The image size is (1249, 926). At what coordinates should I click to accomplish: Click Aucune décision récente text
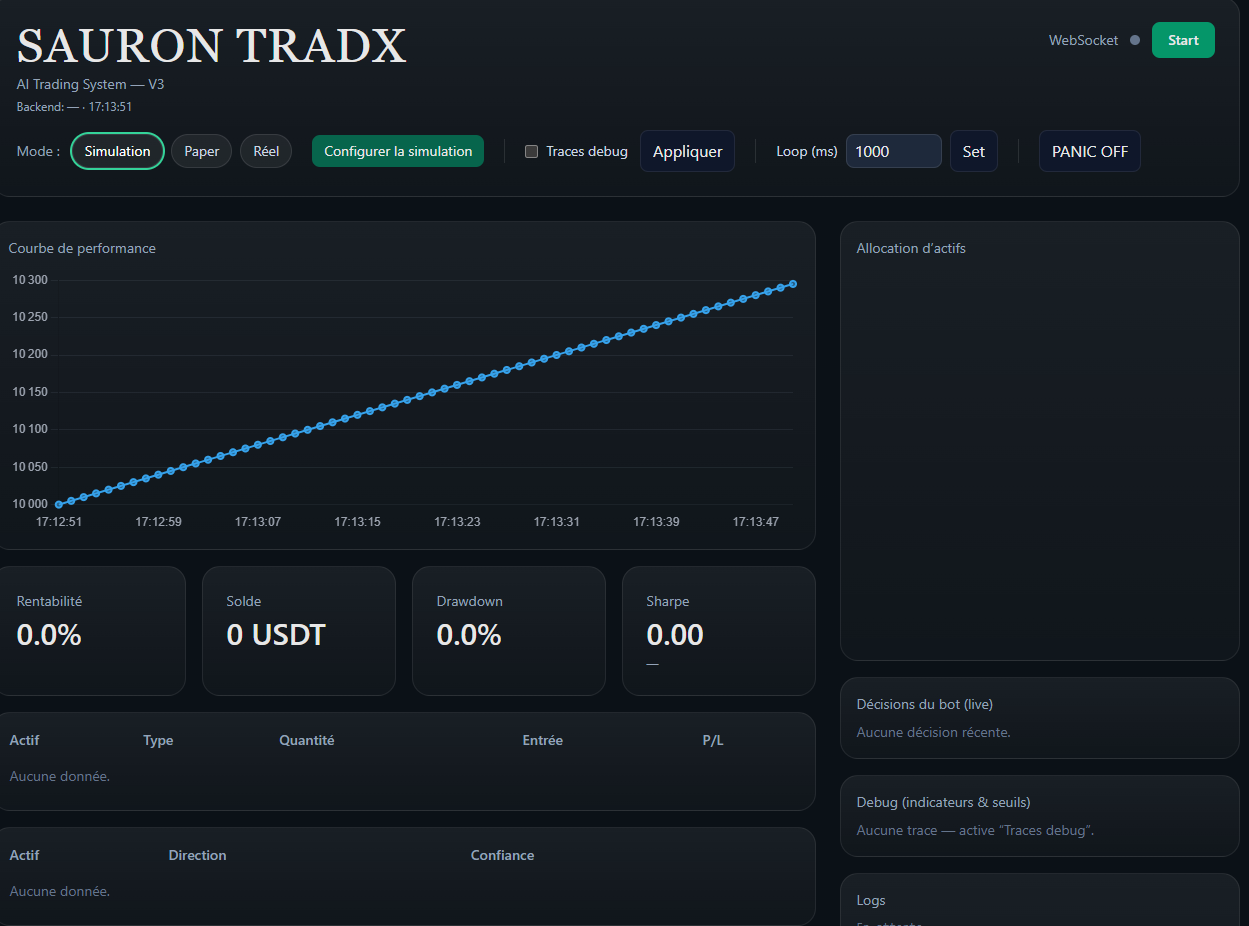934,732
